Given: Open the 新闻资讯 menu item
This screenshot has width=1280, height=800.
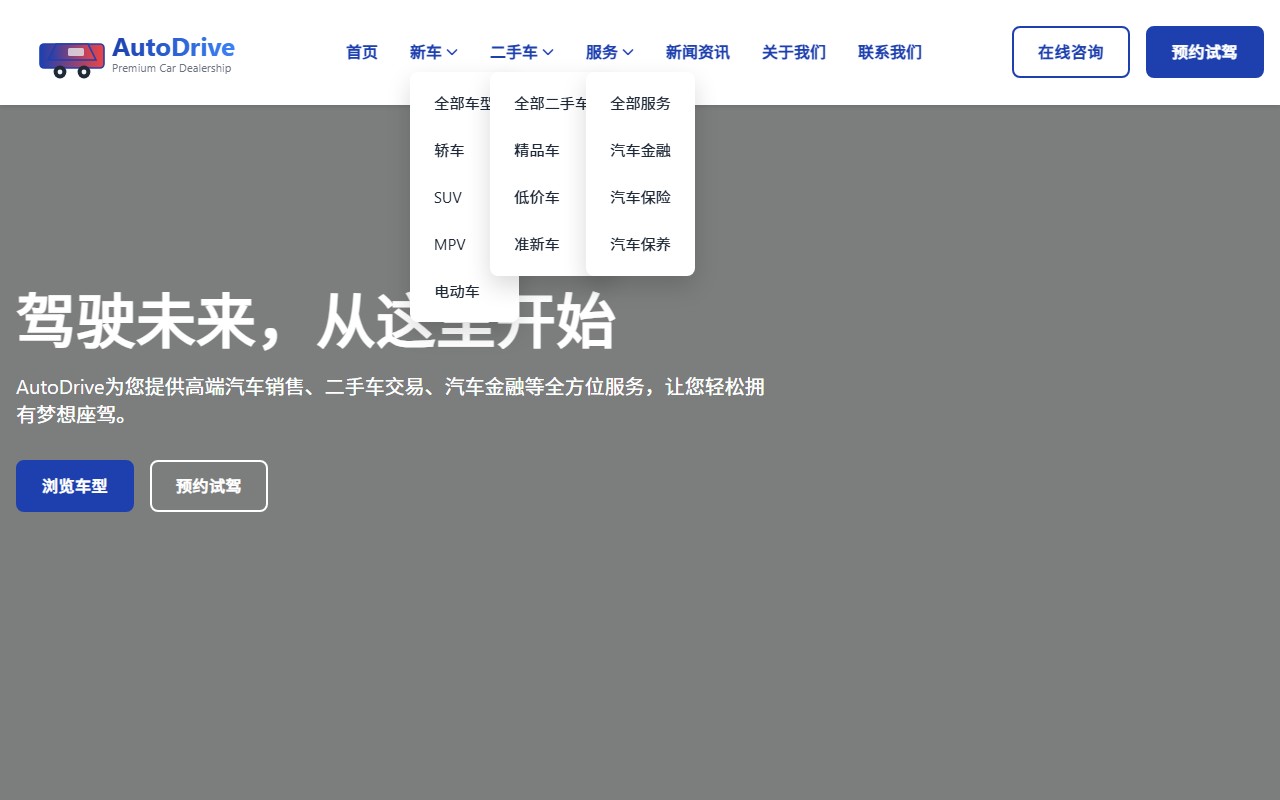Looking at the screenshot, I should [x=697, y=52].
